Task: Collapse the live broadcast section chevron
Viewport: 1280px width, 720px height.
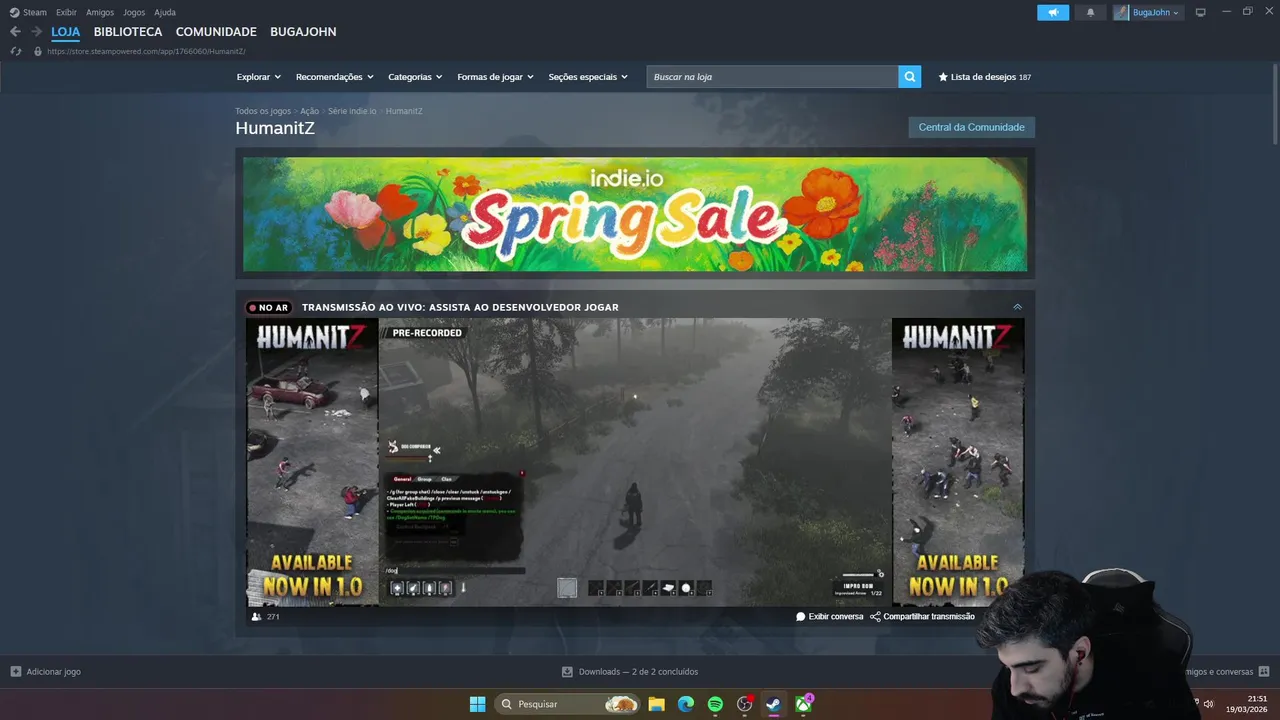Action: (x=1017, y=307)
